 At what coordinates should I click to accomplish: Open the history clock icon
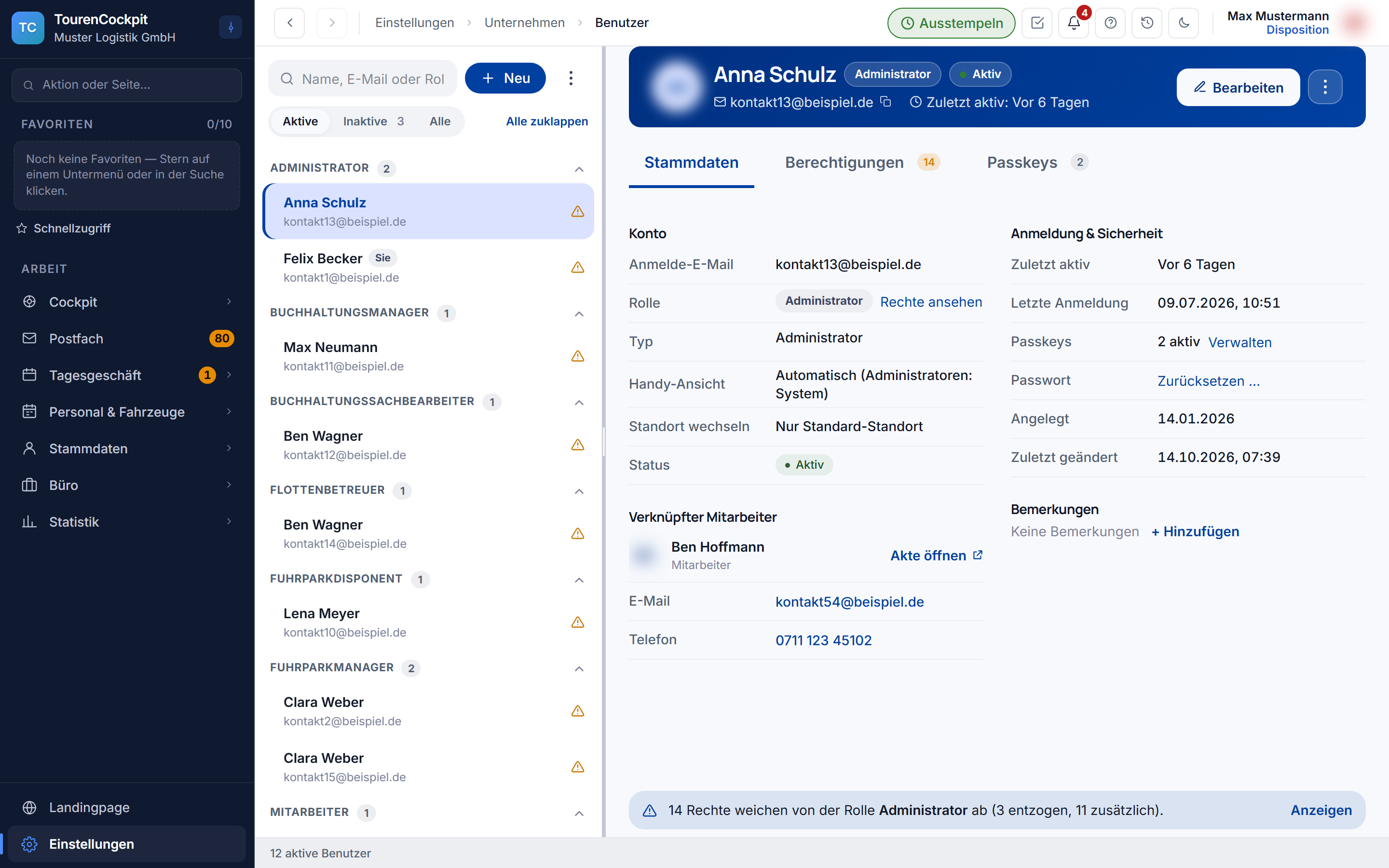coord(1147,23)
